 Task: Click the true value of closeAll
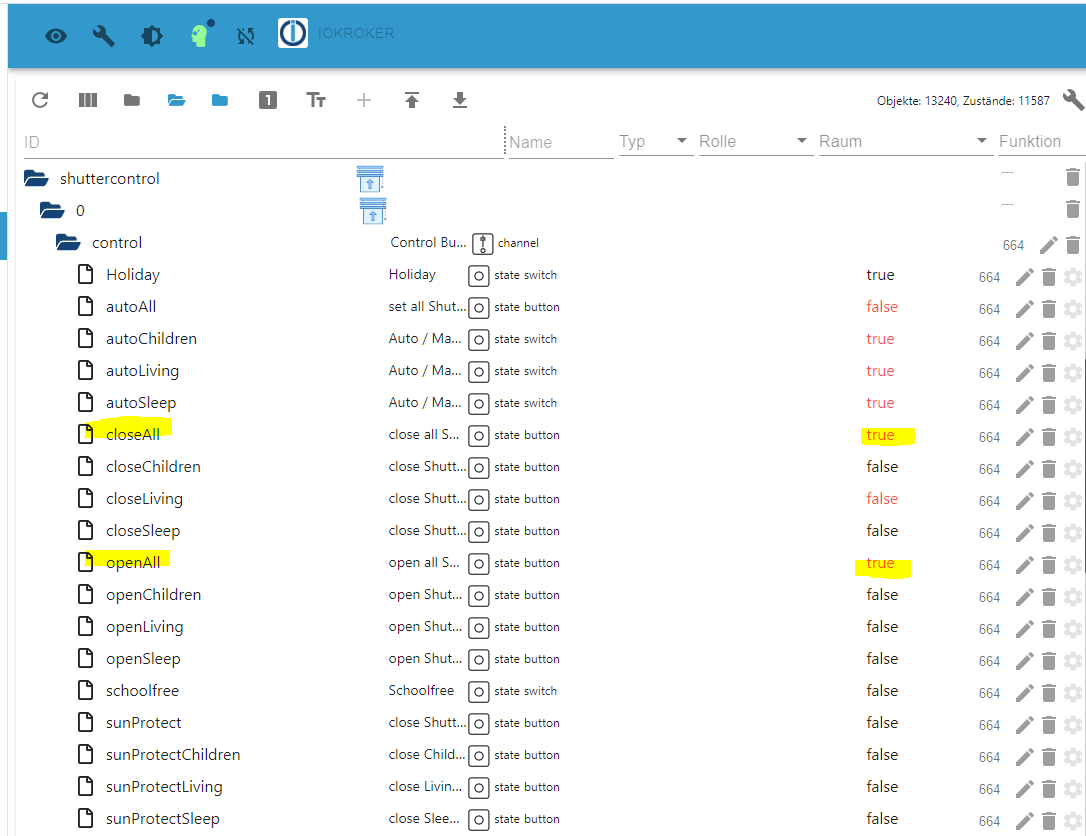[880, 435]
